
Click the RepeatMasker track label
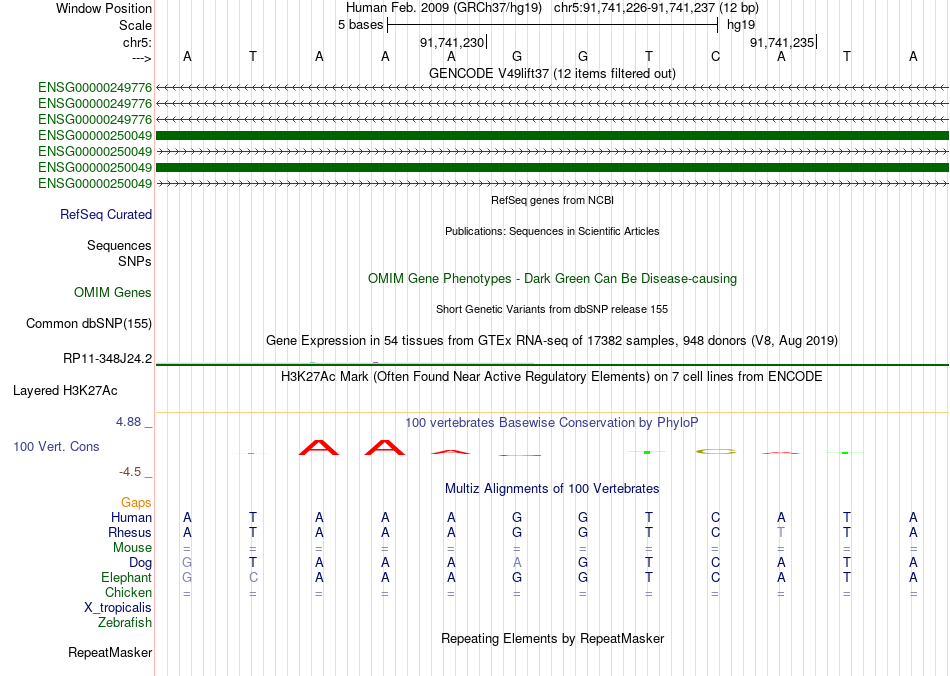(x=110, y=652)
